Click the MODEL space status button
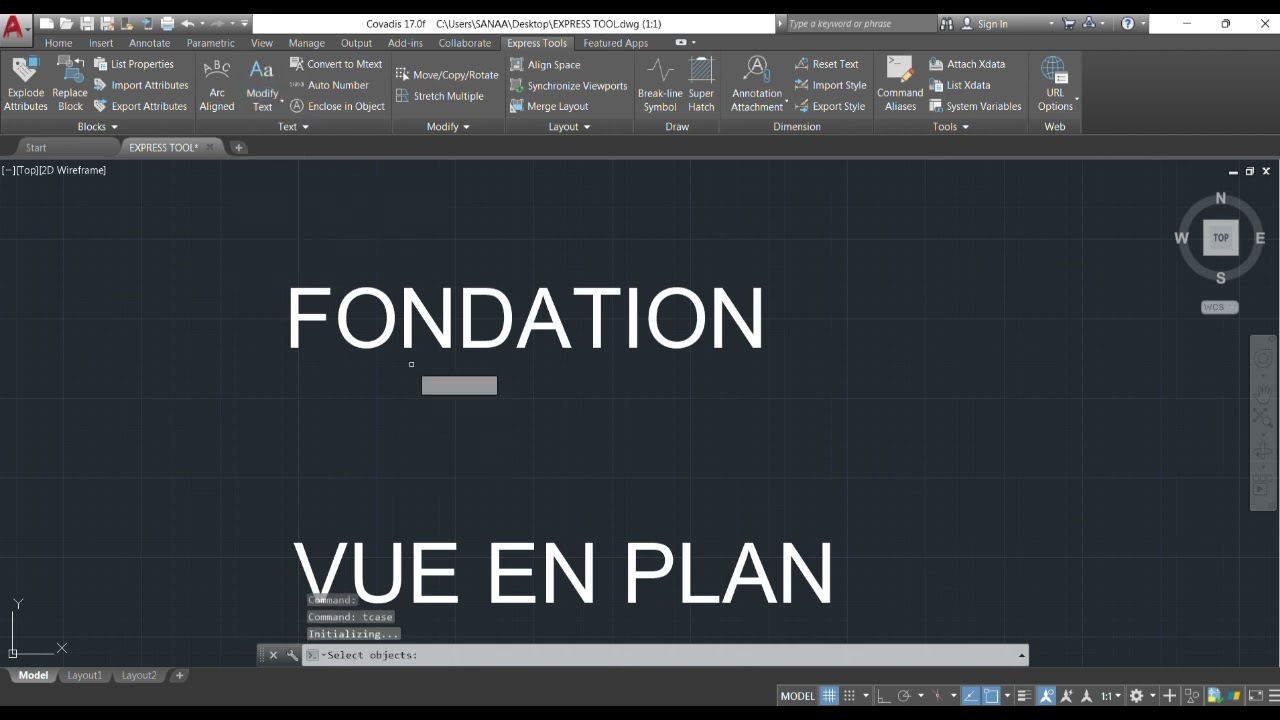The height and width of the screenshot is (720, 1280). click(797, 696)
